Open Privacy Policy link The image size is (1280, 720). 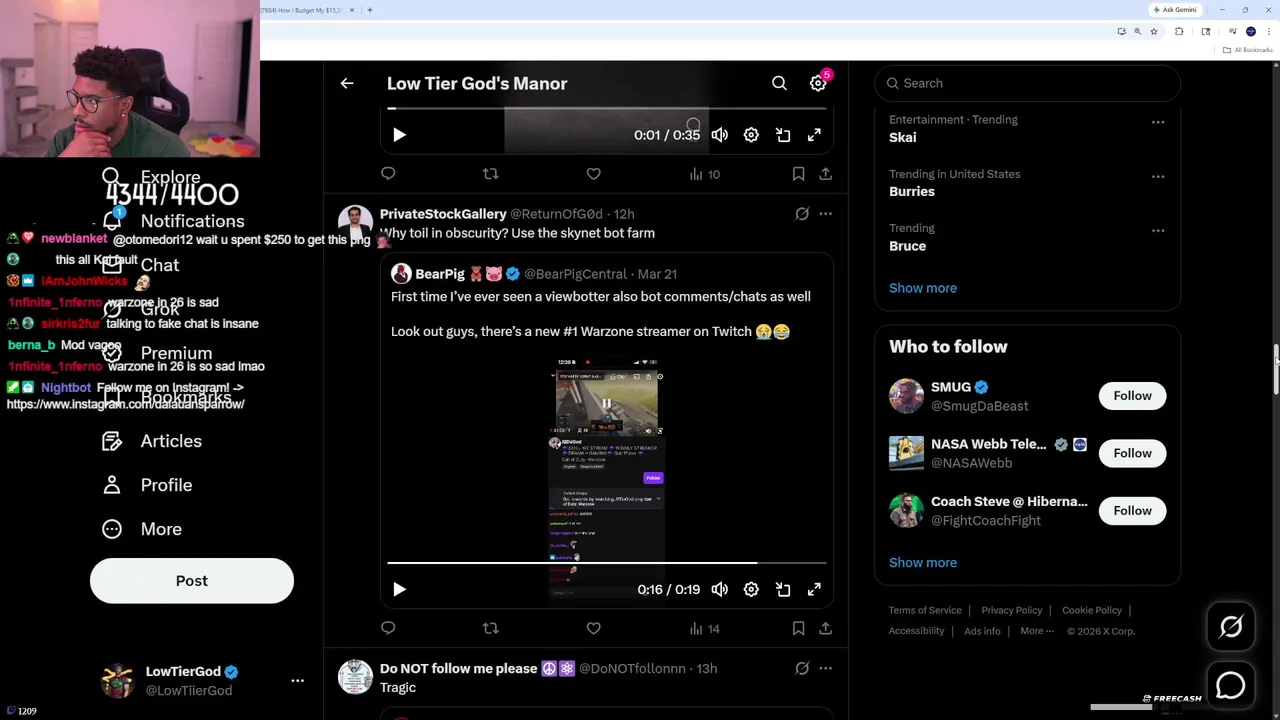coord(1012,610)
